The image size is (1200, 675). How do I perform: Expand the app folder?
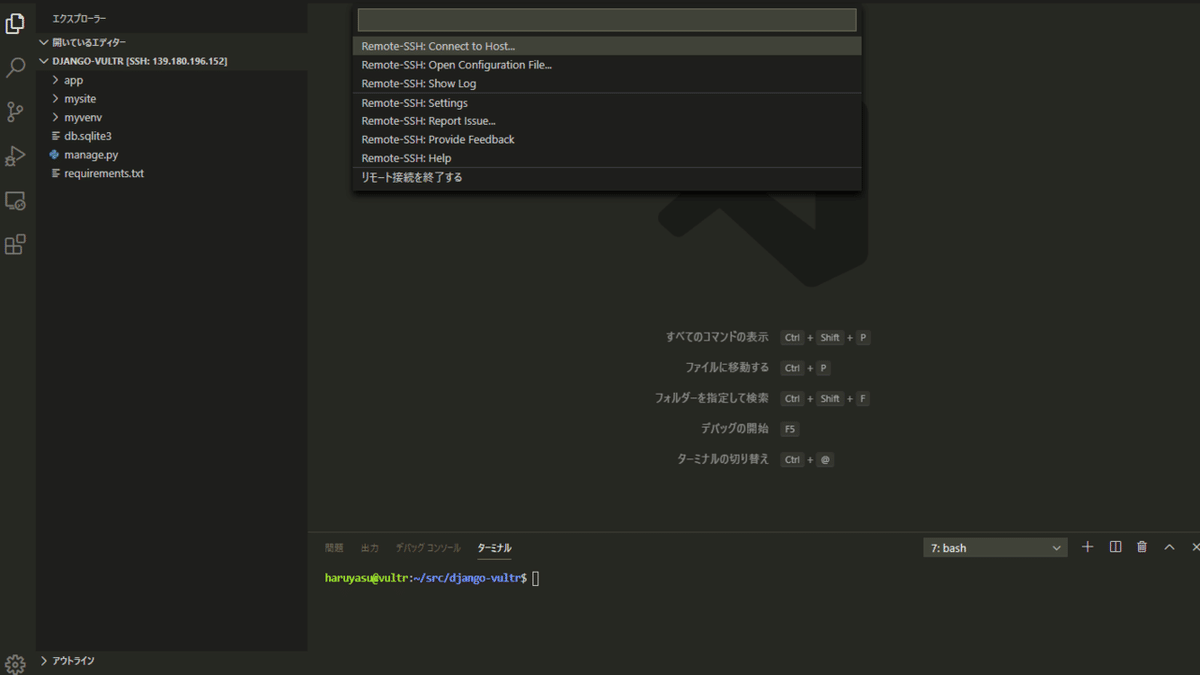click(x=171, y=80)
